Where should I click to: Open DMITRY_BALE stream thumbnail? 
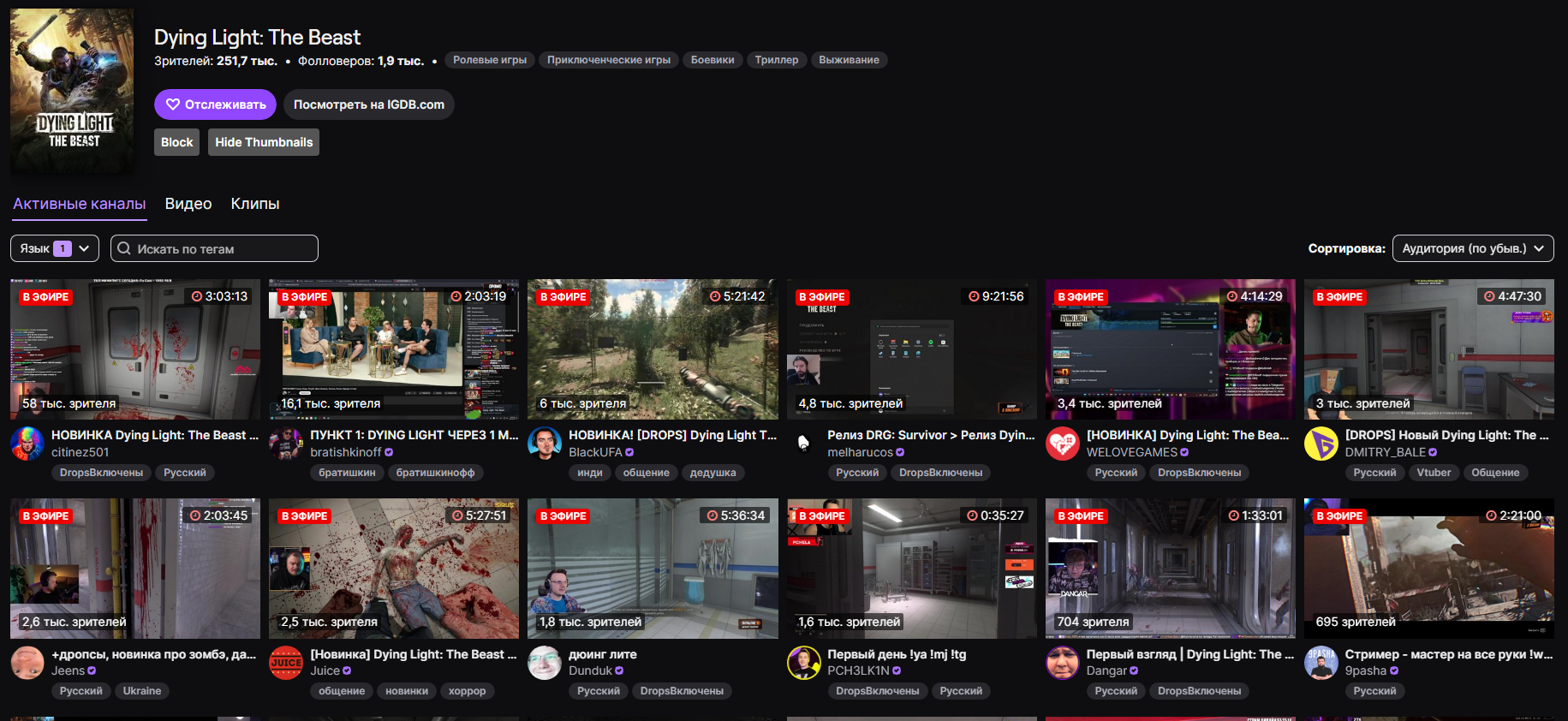(1429, 349)
